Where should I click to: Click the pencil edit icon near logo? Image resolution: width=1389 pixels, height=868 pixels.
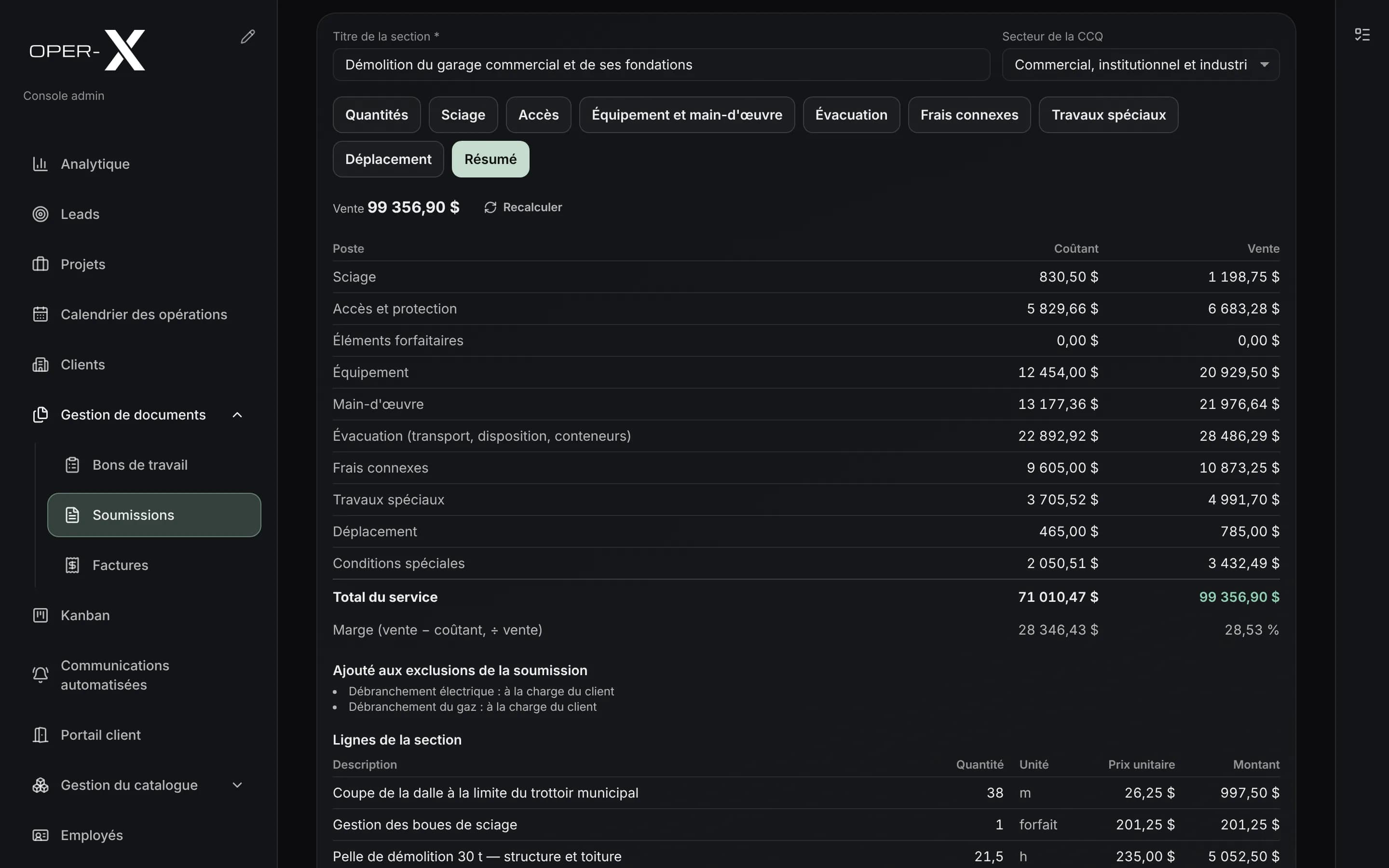[247, 37]
